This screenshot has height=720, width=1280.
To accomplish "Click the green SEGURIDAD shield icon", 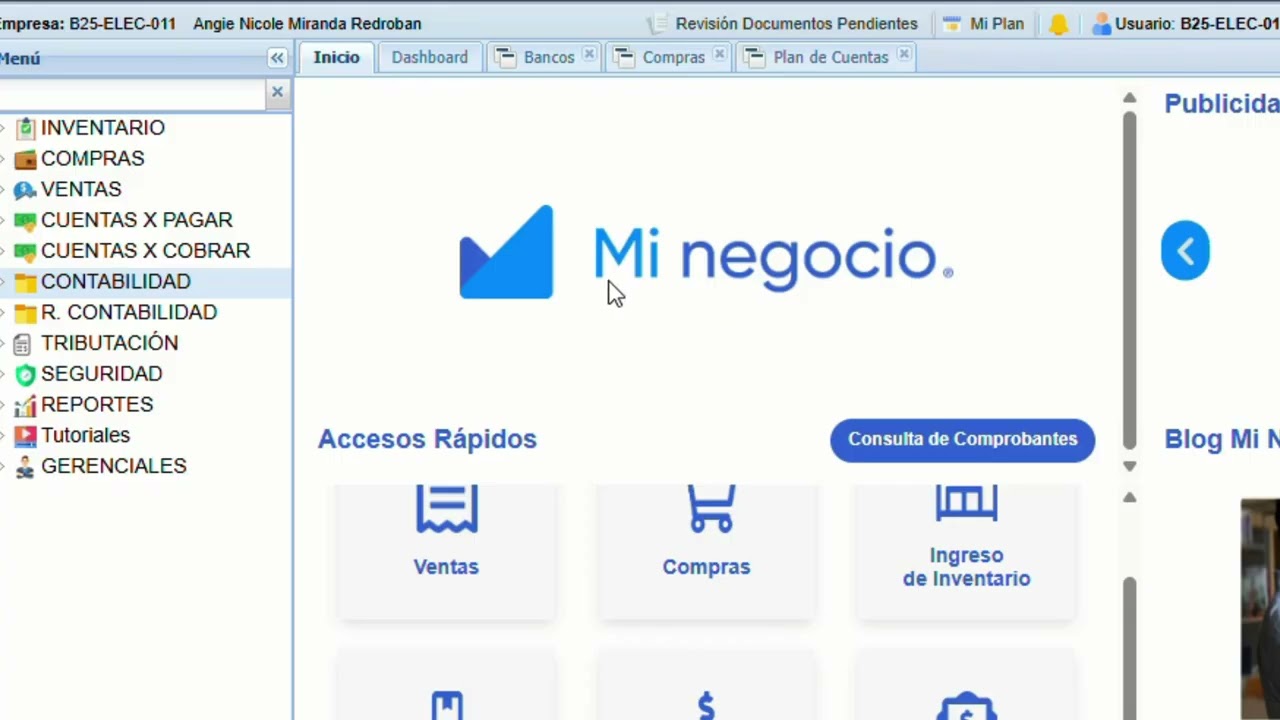I will pos(25,375).
